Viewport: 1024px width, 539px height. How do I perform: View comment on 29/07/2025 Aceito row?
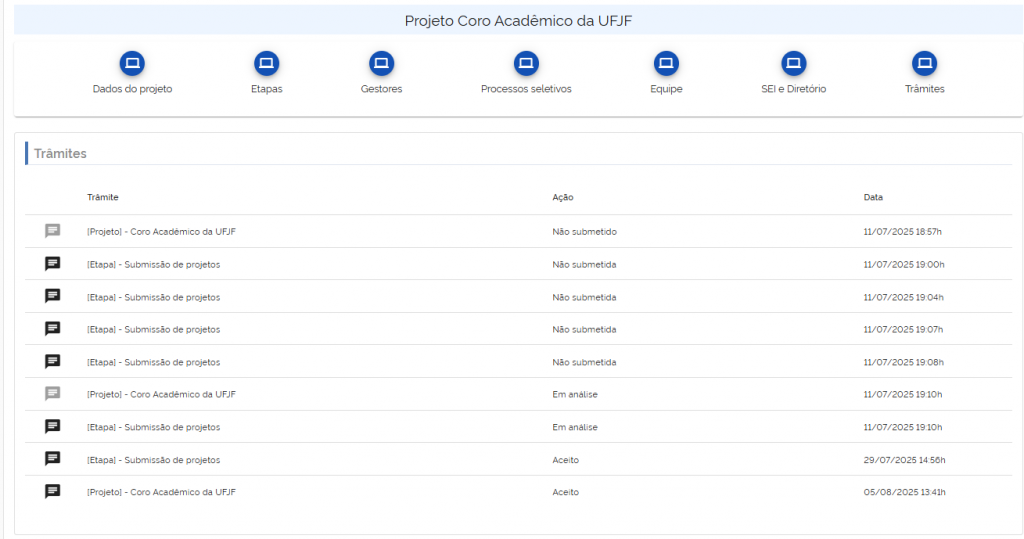[x=53, y=459]
